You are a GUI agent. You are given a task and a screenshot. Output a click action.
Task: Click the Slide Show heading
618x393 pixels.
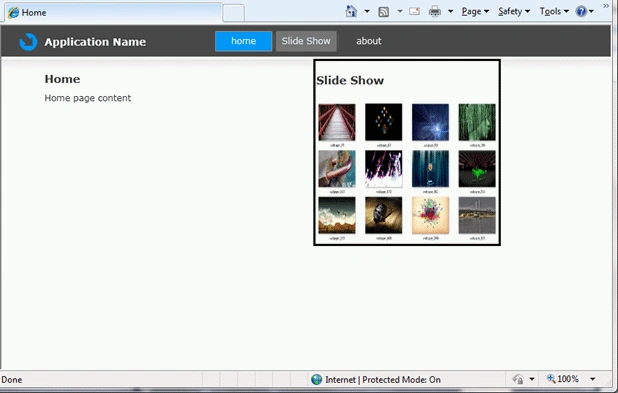point(350,80)
